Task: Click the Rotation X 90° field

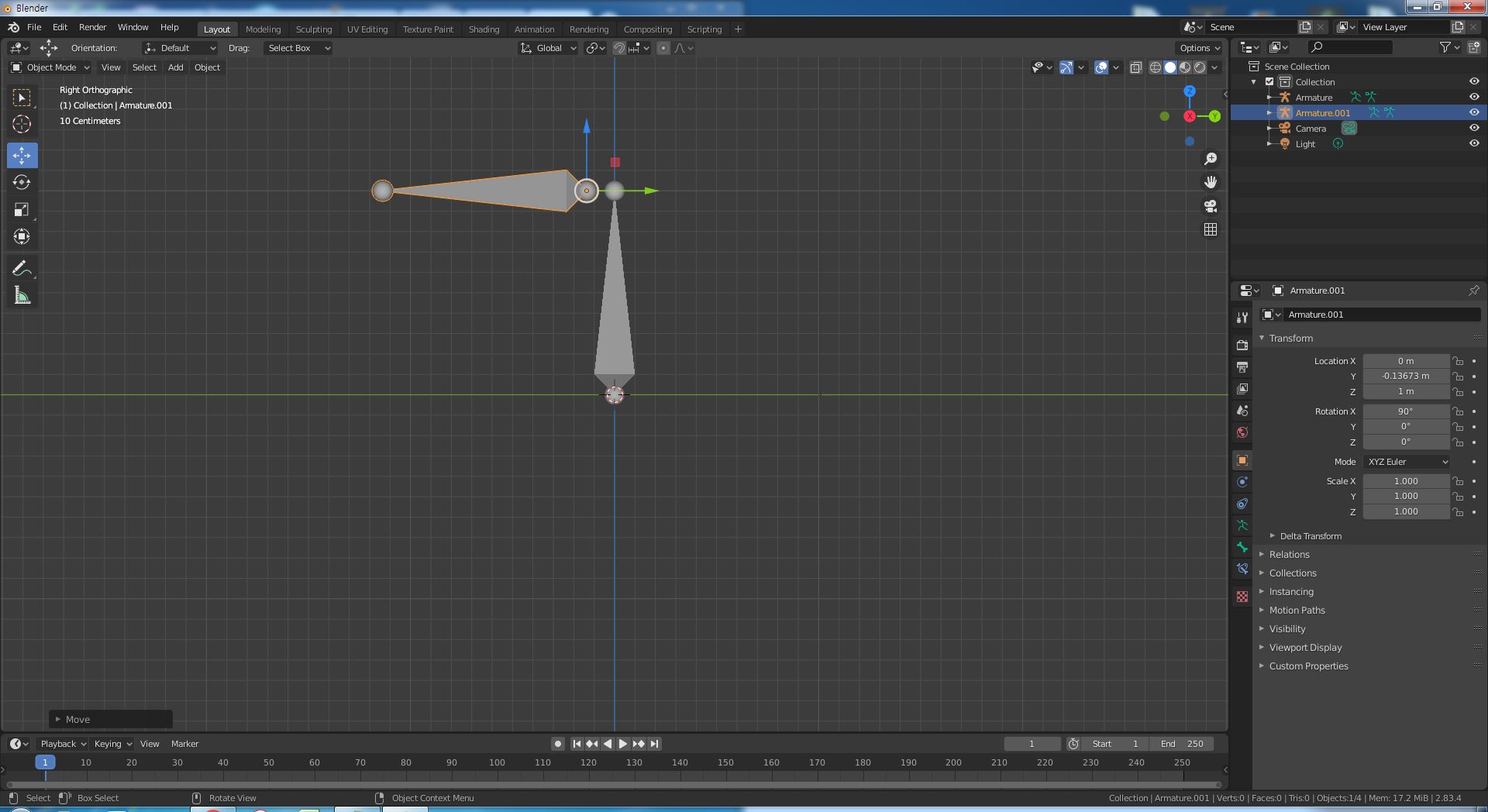Action: (1406, 411)
